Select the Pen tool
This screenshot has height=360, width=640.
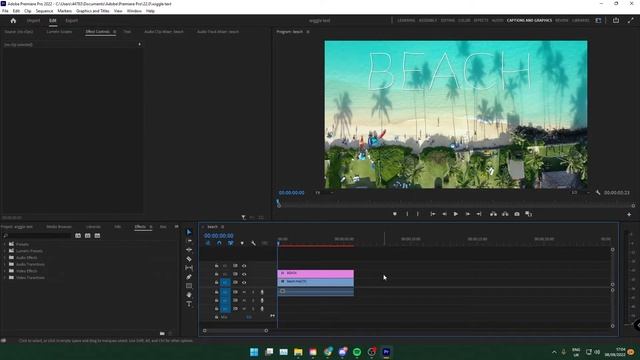(x=189, y=277)
